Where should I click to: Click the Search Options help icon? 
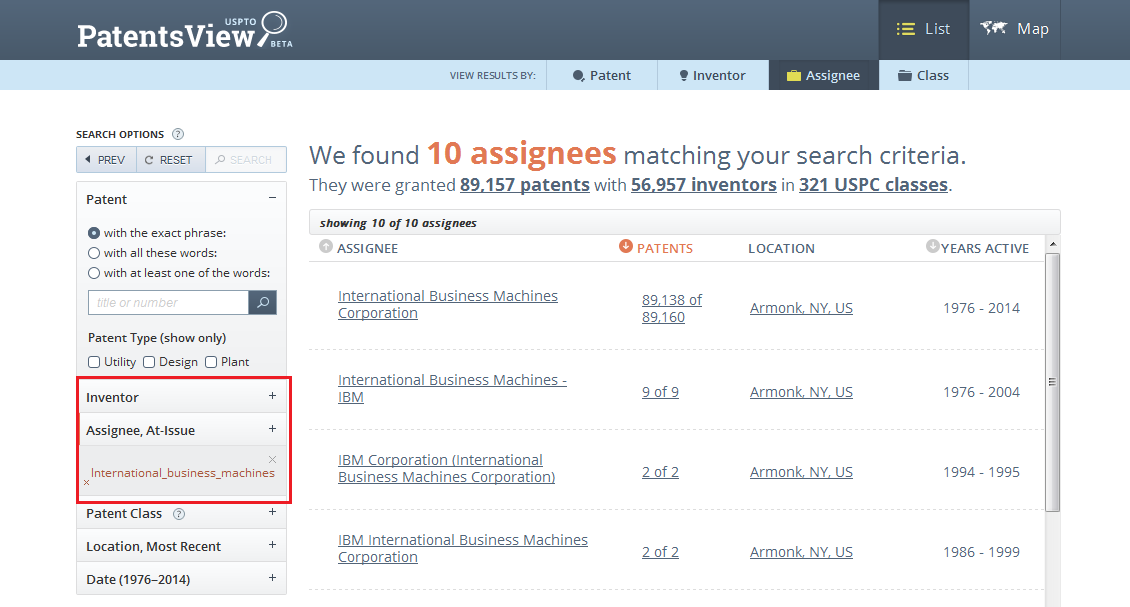click(x=178, y=134)
